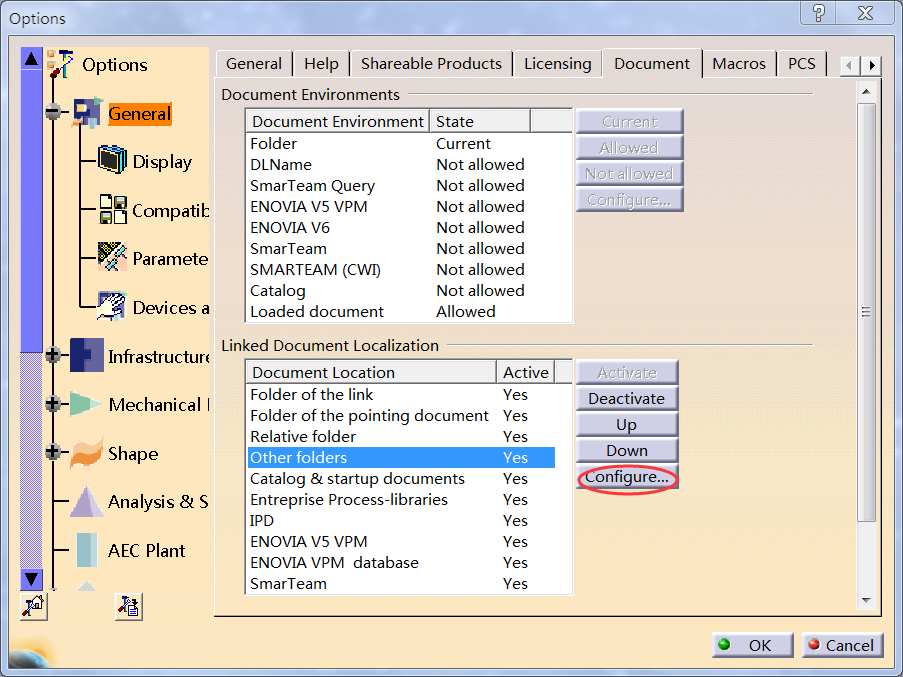This screenshot has height=677, width=903.
Task: Select the Display tree item label
Action: 162,162
